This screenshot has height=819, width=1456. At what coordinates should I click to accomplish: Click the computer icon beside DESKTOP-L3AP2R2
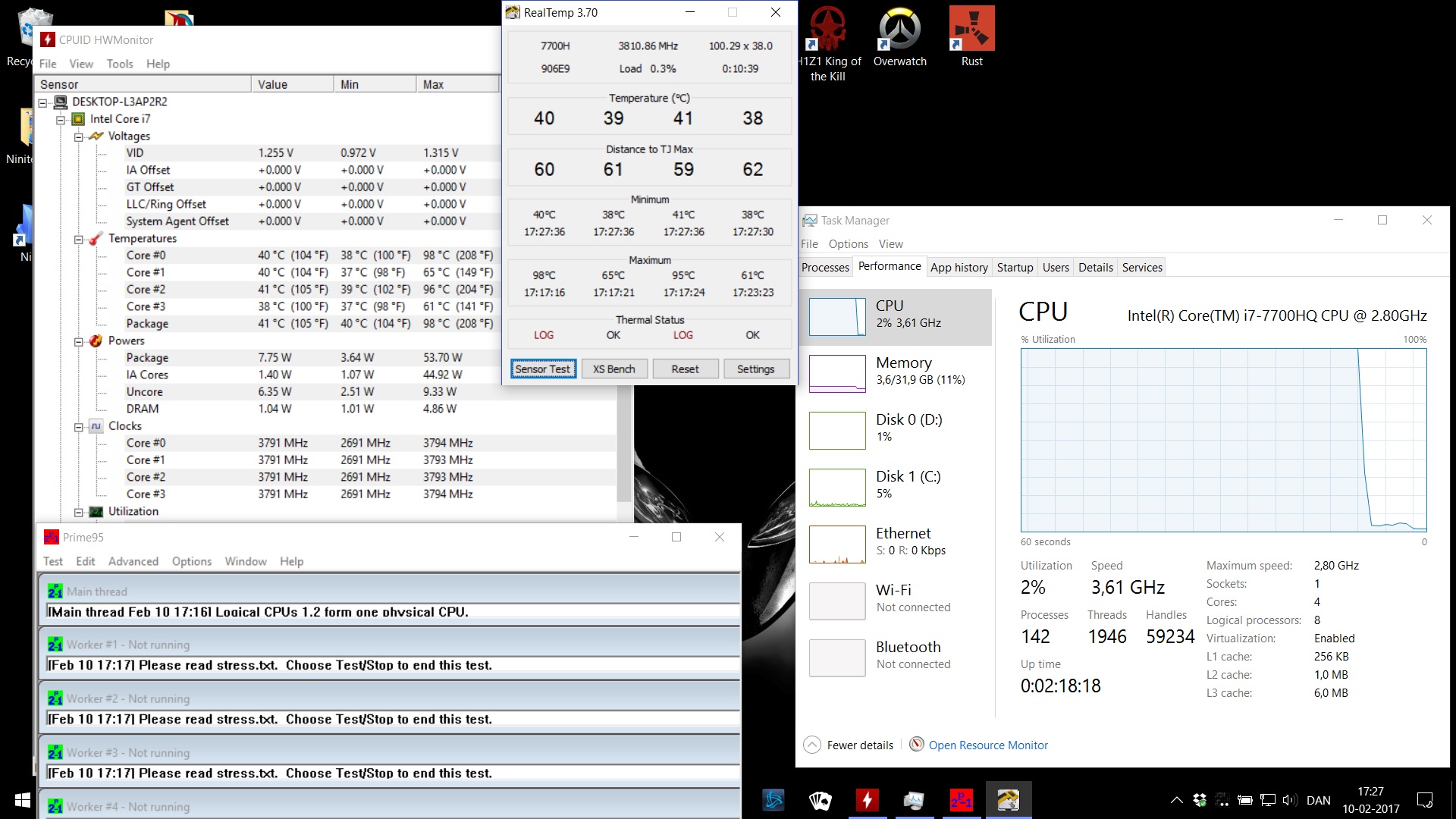(61, 102)
